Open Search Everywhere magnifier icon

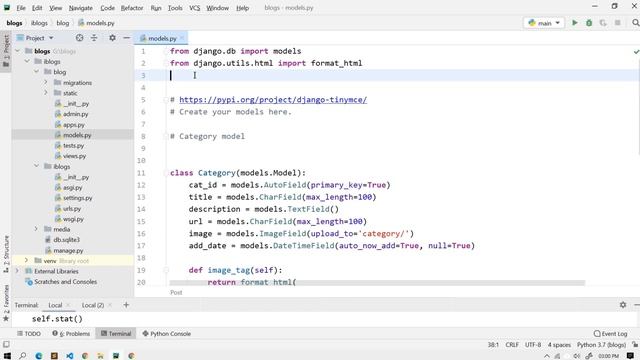tap(636, 23)
